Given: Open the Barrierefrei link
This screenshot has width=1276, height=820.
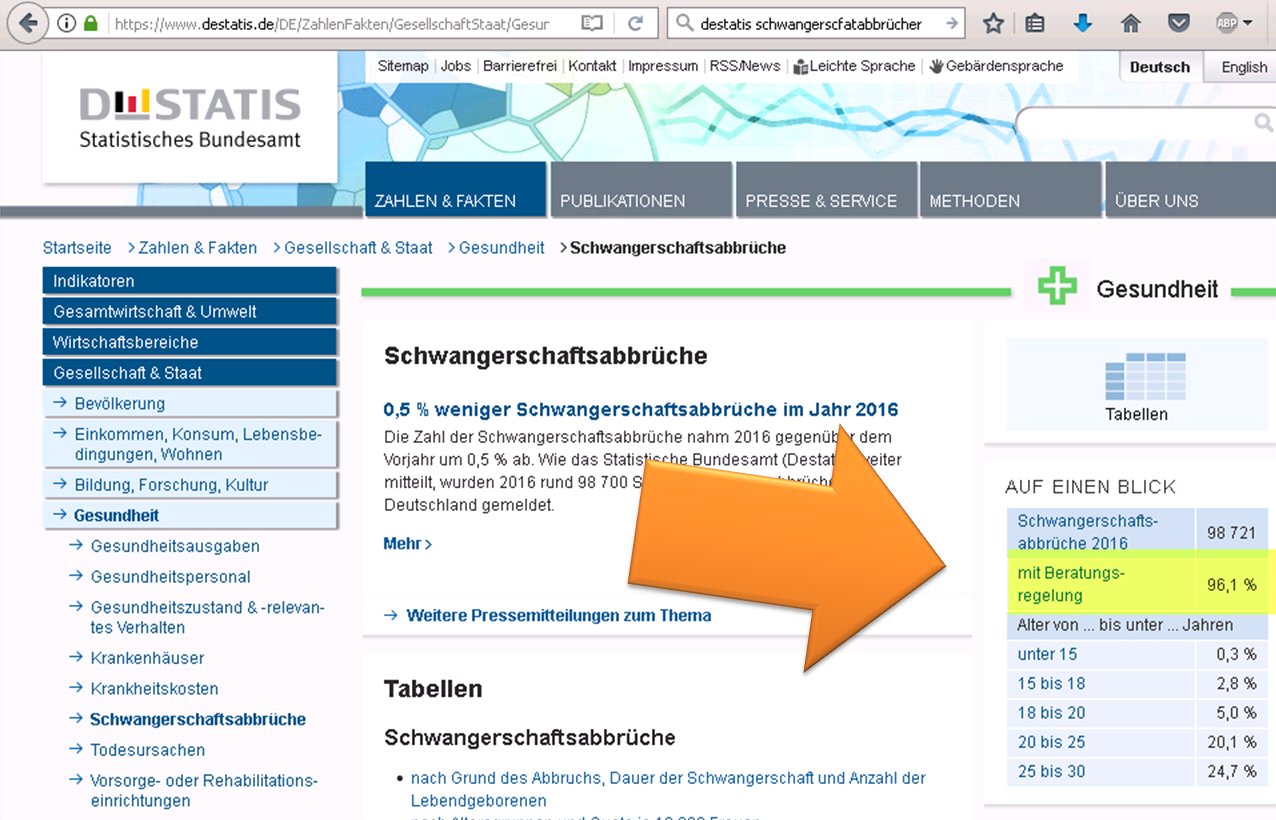Looking at the screenshot, I should [520, 66].
